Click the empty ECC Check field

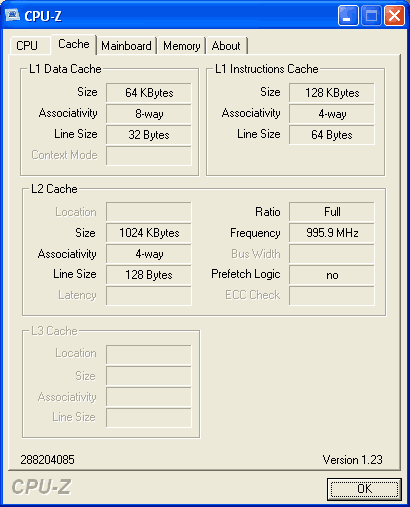(x=332, y=296)
